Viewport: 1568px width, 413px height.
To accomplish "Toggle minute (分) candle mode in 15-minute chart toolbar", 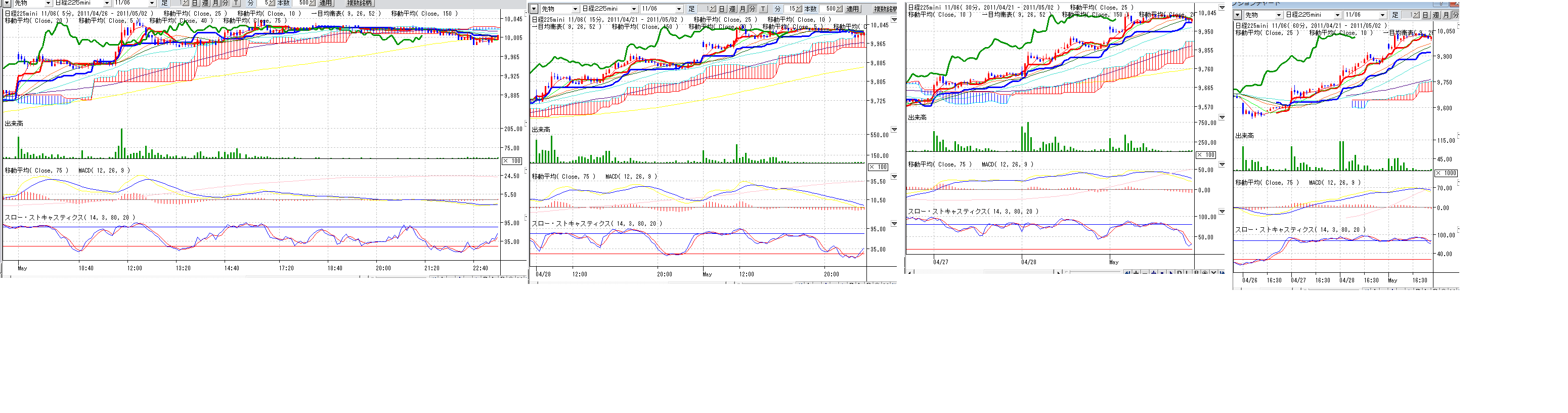I will (x=752, y=9).
